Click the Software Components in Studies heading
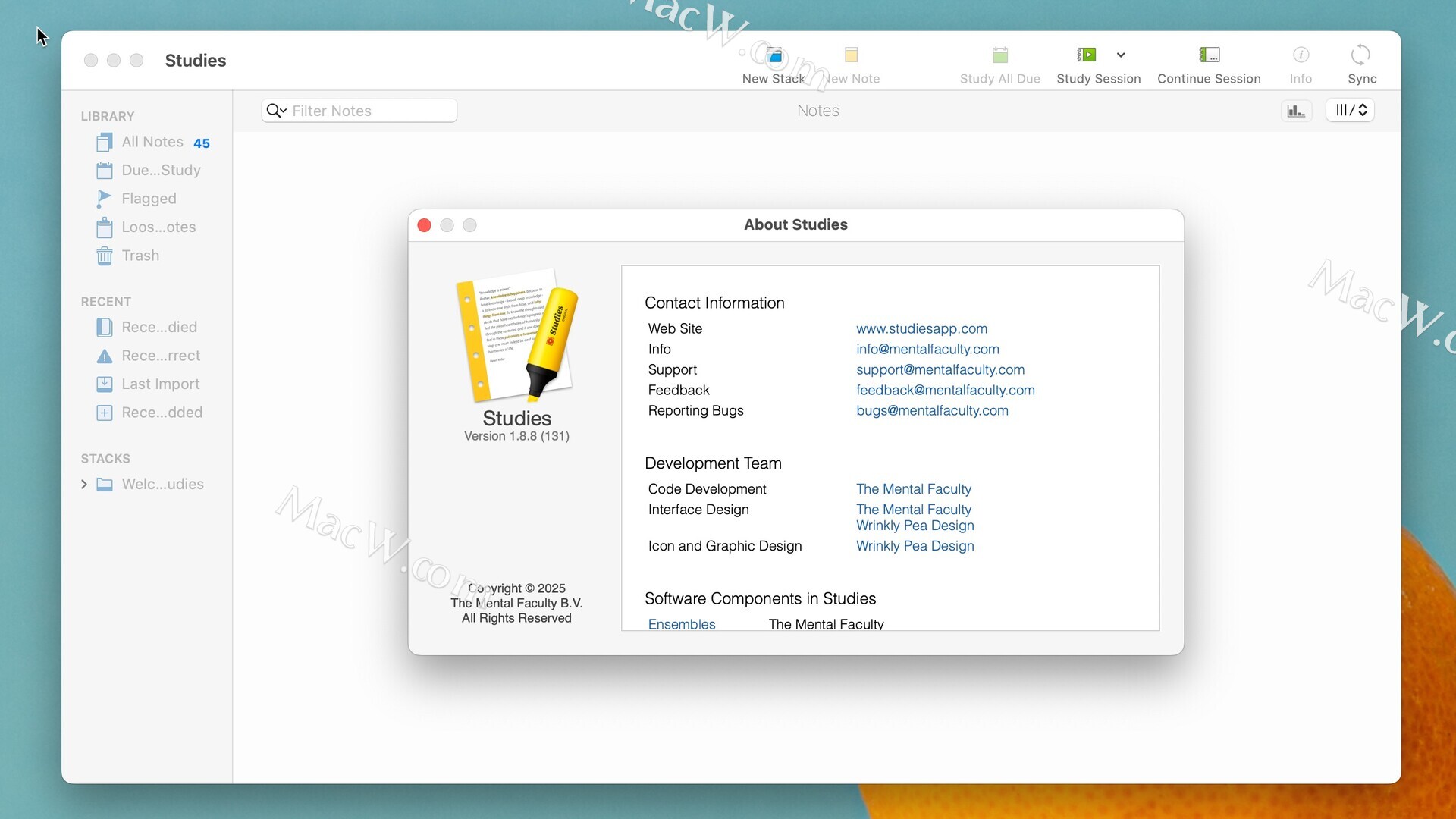 [x=760, y=599]
